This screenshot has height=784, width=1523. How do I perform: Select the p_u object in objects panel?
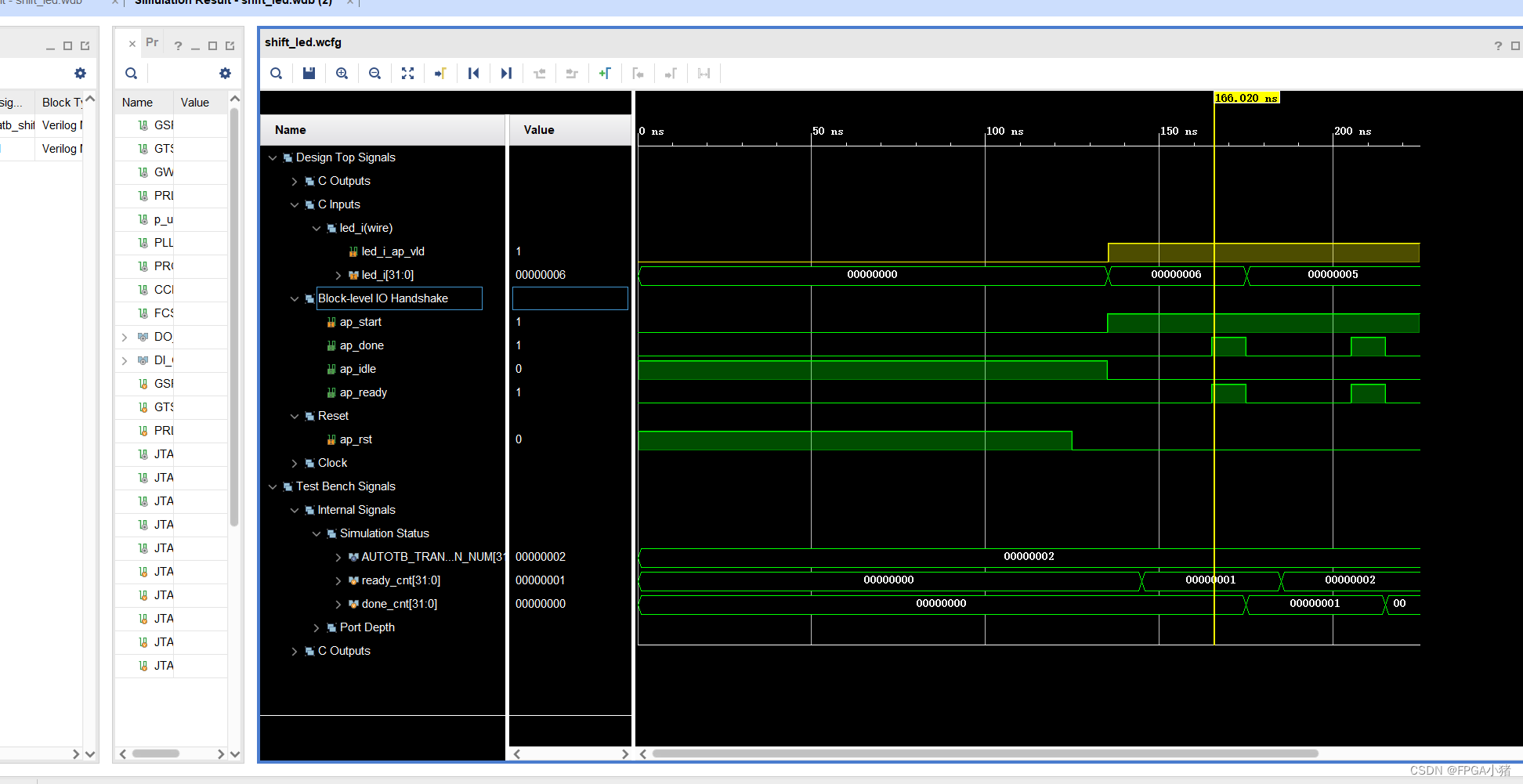coord(163,219)
